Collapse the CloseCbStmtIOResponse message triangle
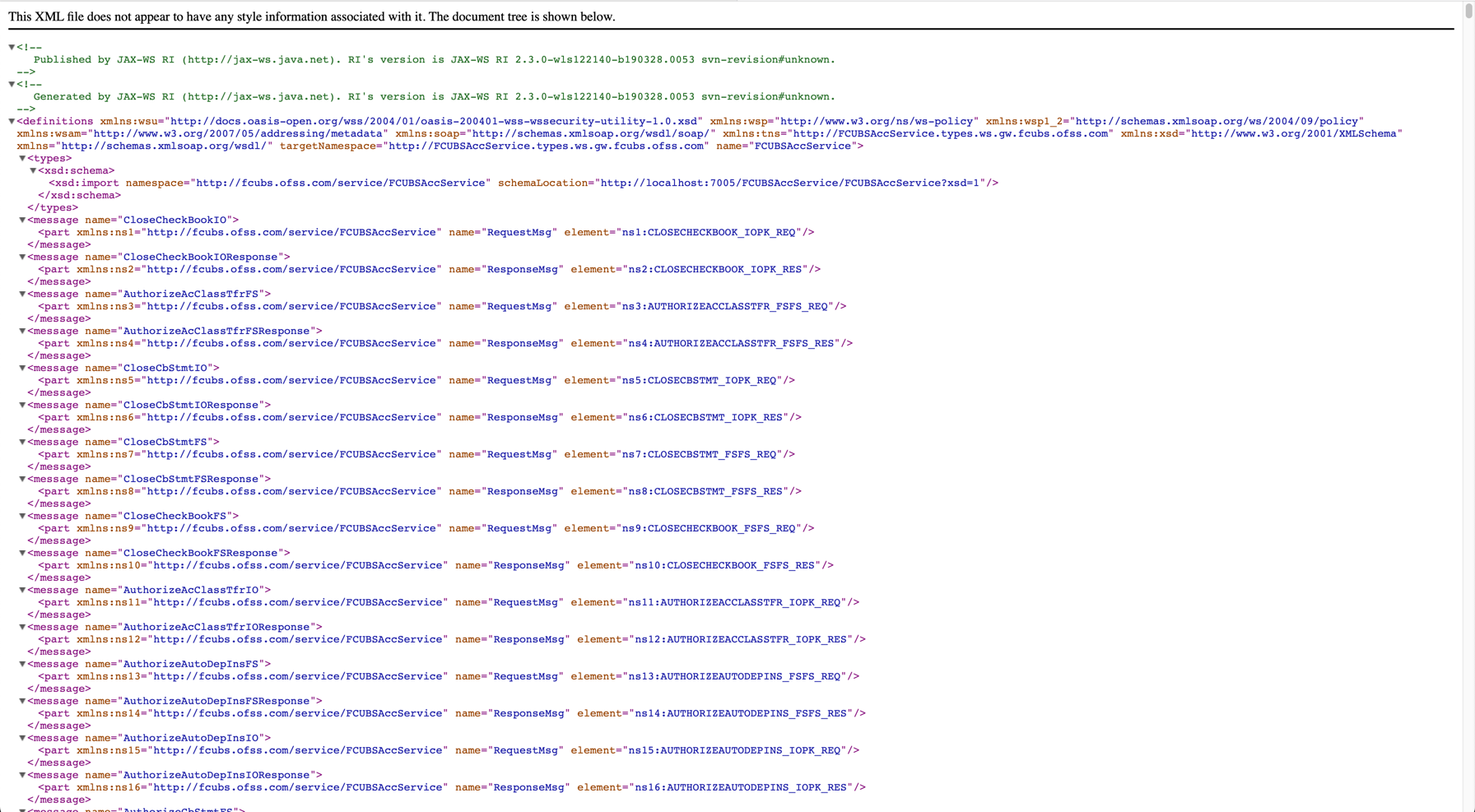Viewport: 1475px width, 812px height. click(22, 406)
